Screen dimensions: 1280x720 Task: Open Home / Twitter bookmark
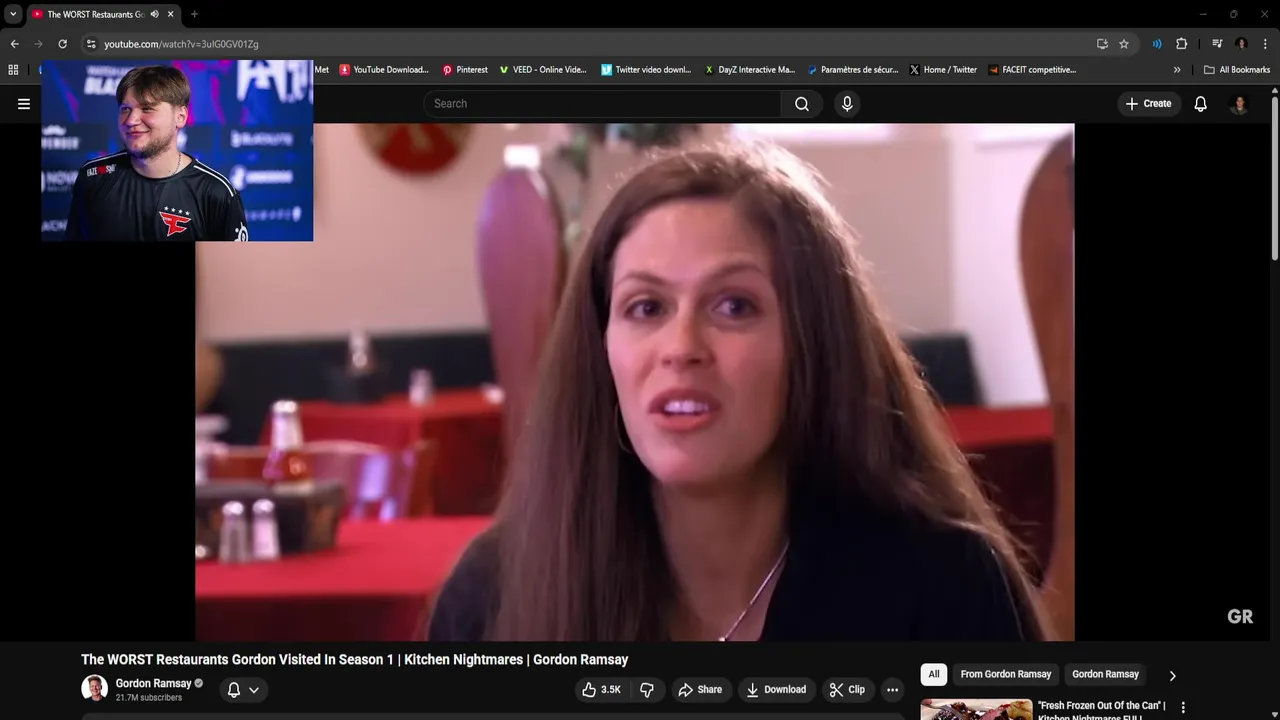[x=943, y=70]
